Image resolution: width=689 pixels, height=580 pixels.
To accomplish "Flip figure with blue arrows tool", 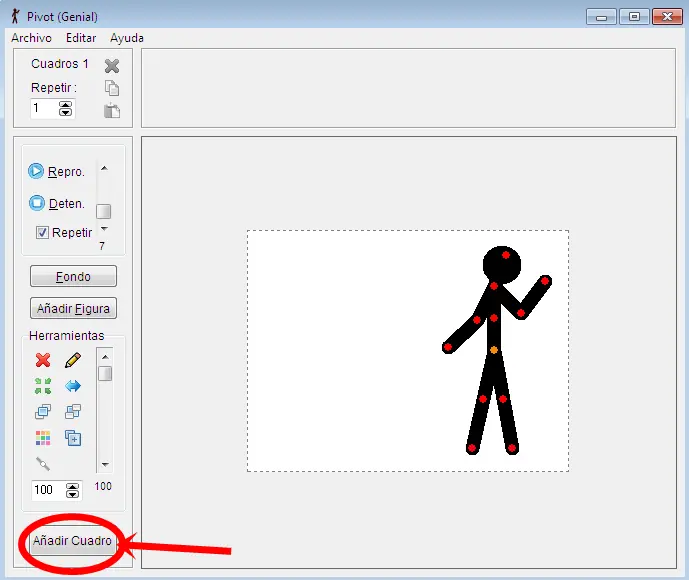I will pos(73,386).
